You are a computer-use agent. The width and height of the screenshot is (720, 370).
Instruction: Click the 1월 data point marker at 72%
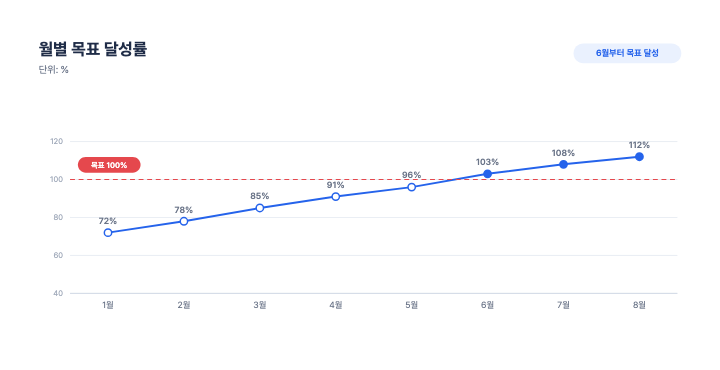pyautogui.click(x=108, y=233)
